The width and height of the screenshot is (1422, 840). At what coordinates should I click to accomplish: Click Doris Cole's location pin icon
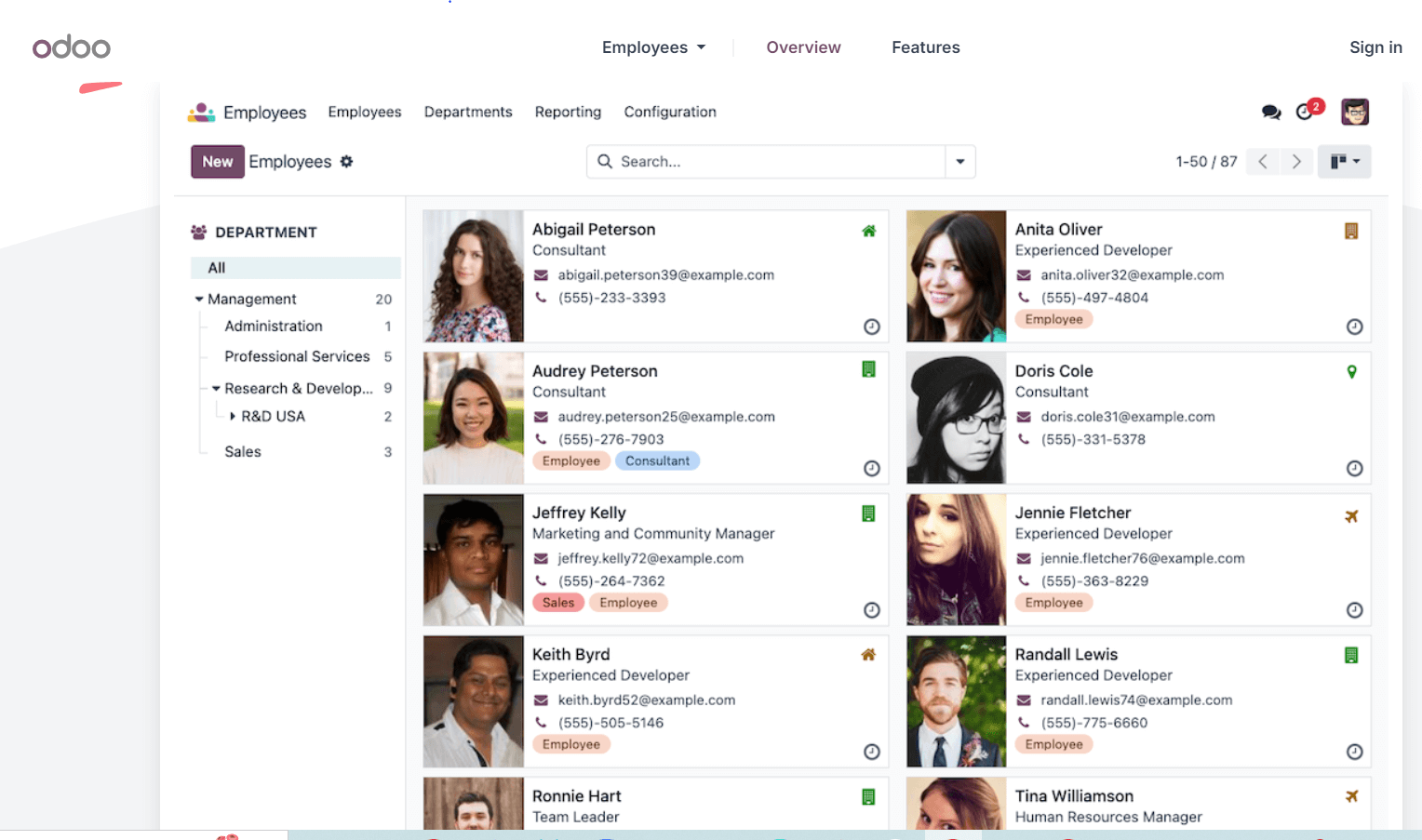[x=1351, y=372]
